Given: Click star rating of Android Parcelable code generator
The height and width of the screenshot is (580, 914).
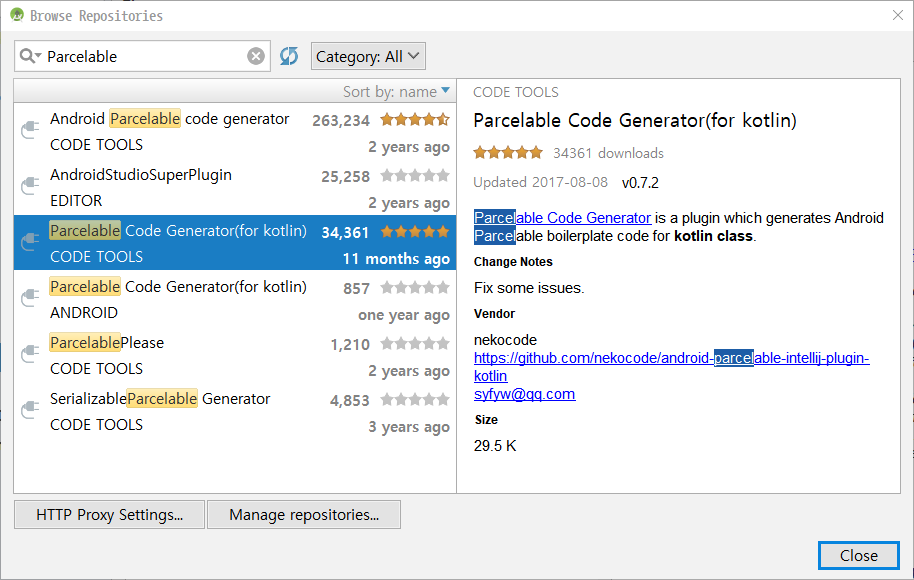Looking at the screenshot, I should click(x=414, y=120).
